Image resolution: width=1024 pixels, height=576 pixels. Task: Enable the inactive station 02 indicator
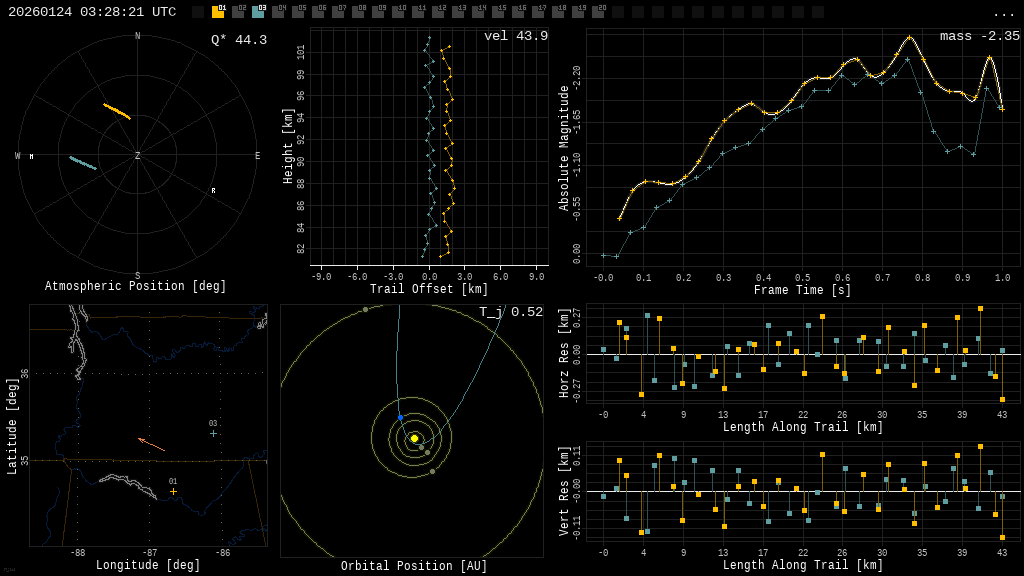coord(238,12)
